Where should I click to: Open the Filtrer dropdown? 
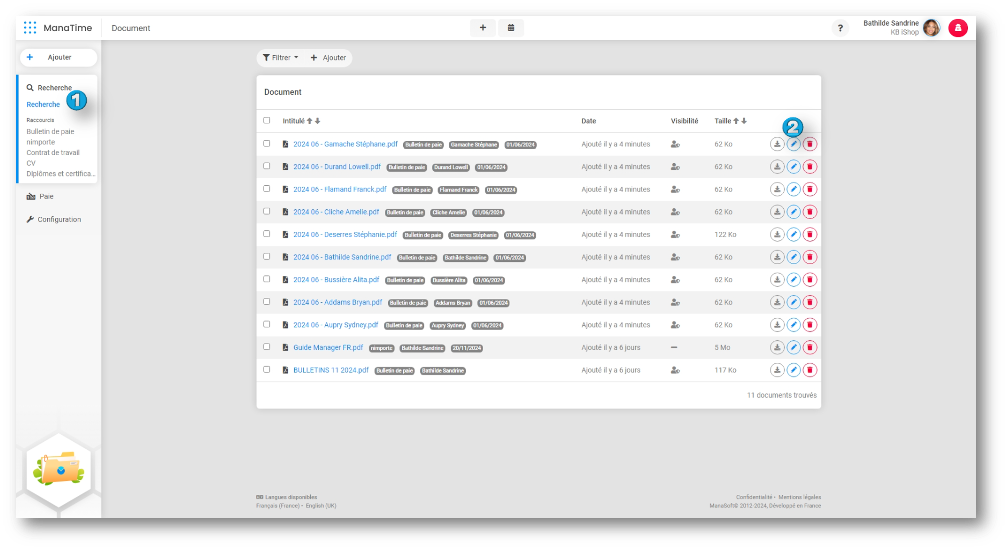[x=281, y=58]
